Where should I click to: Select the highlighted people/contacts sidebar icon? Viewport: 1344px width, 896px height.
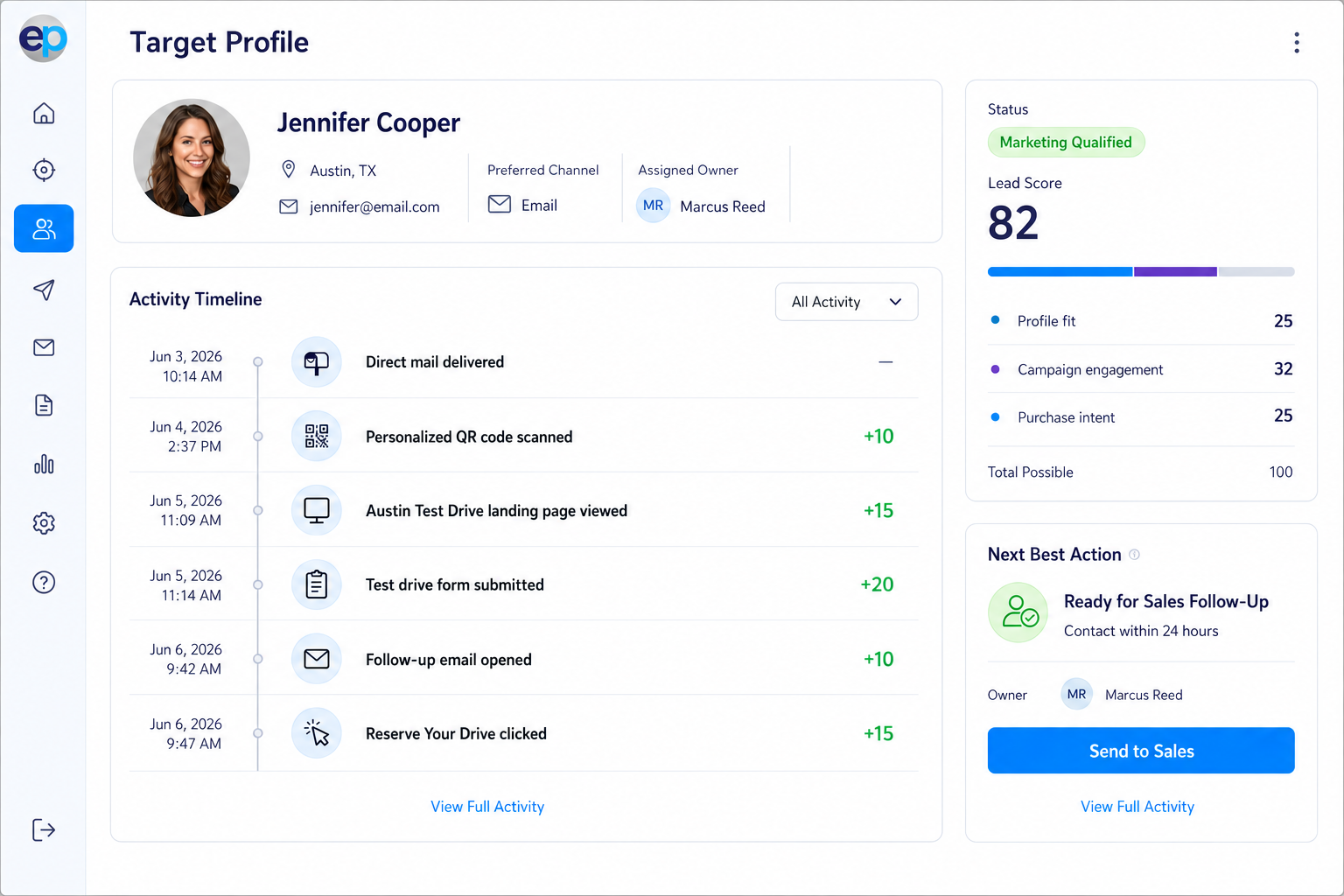coord(44,228)
